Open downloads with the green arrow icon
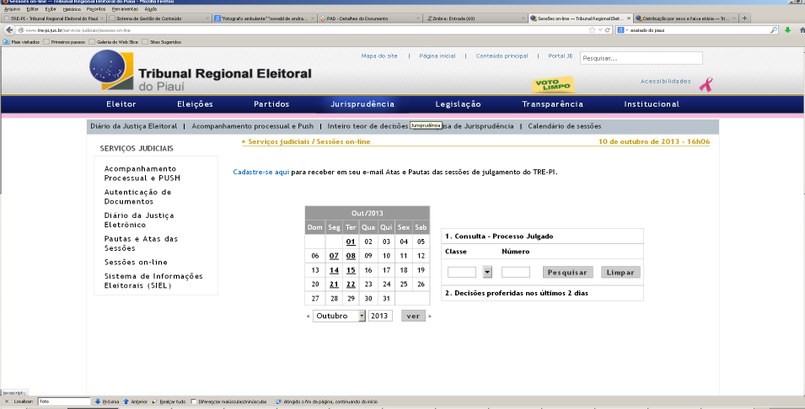This screenshot has width=805, height=409. coord(788,30)
